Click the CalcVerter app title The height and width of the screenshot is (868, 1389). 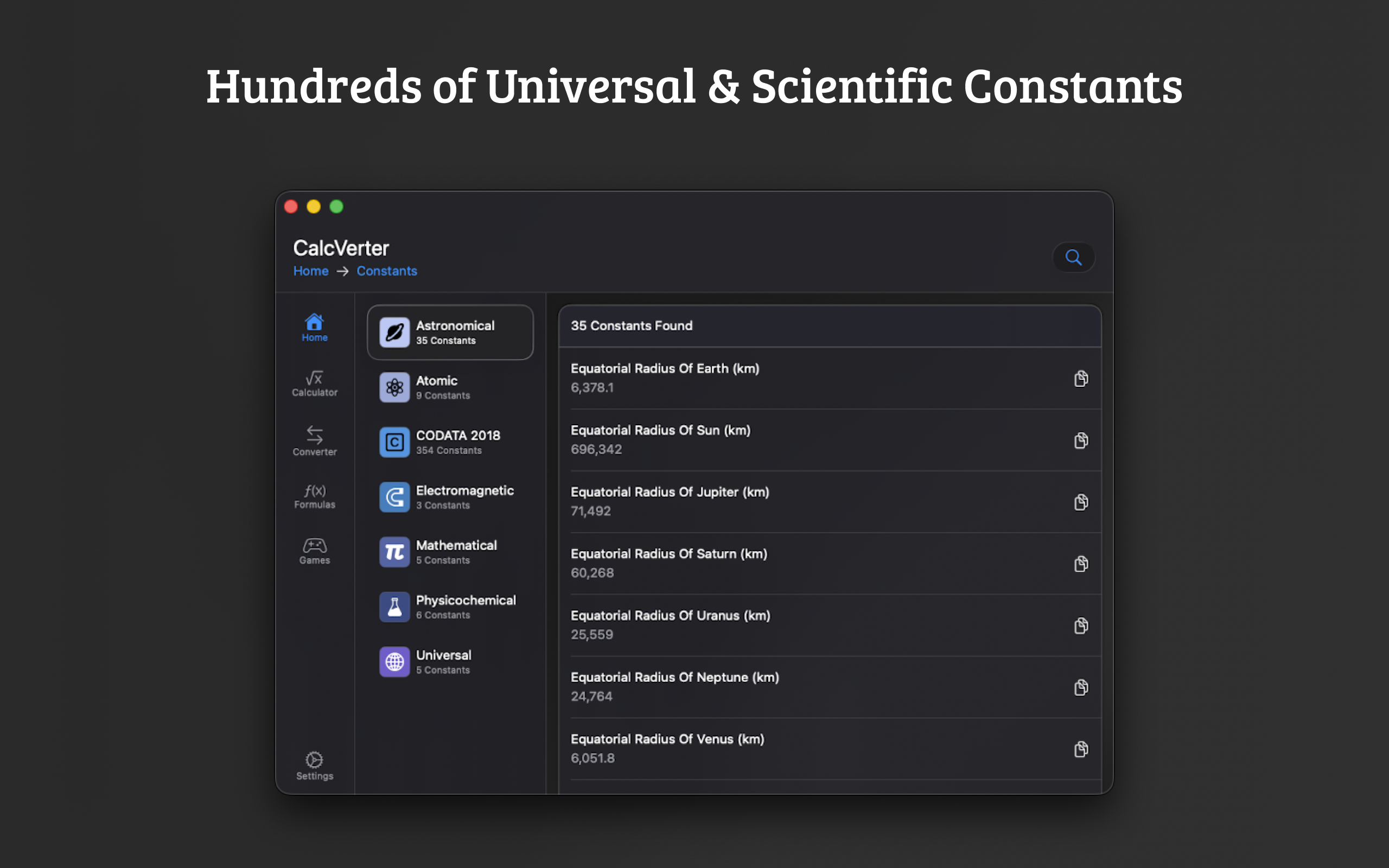point(341,248)
